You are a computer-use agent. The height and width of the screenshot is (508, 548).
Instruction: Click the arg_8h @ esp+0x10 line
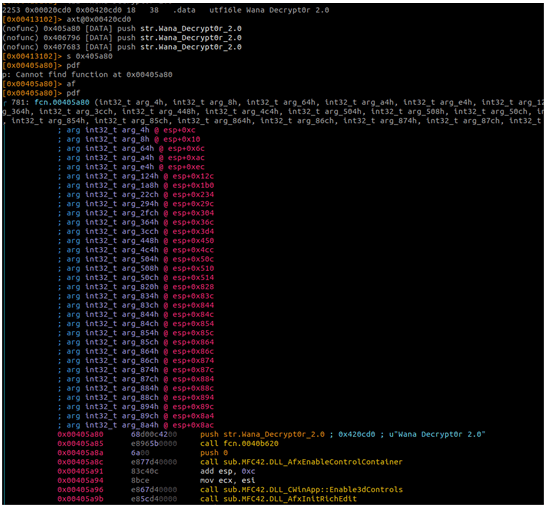click(129, 139)
